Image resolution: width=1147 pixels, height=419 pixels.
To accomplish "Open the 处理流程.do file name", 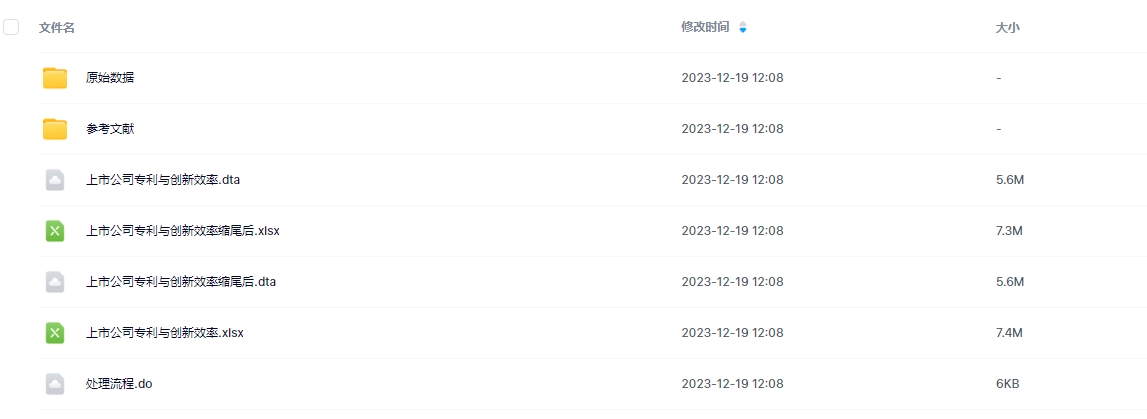I will tap(119, 384).
